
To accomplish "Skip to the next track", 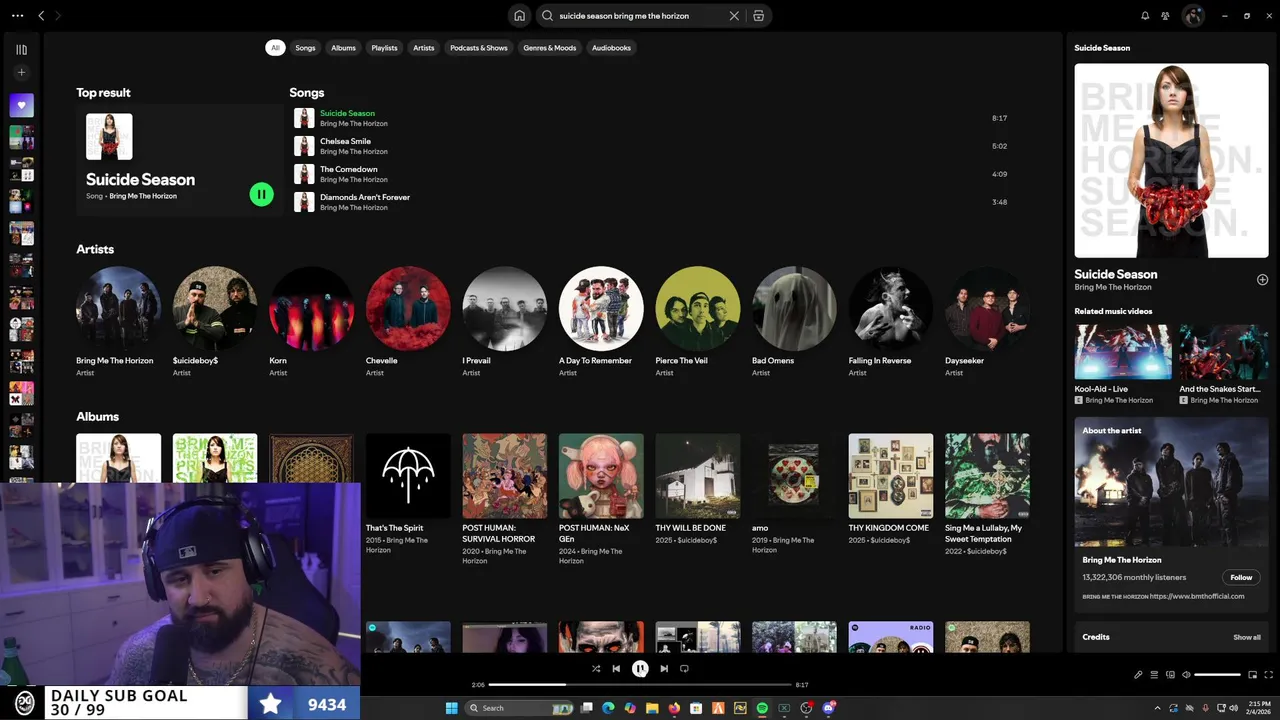I will tap(664, 669).
